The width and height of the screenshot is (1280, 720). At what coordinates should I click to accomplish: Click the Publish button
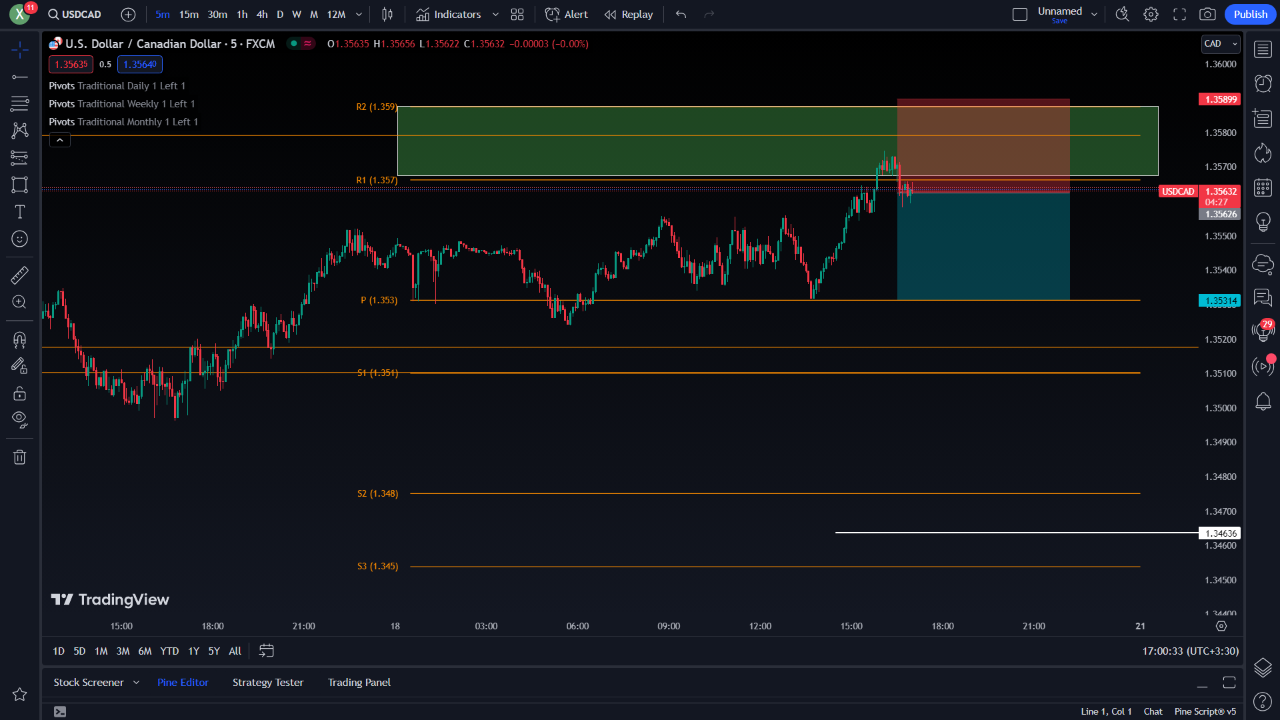[1250, 14]
